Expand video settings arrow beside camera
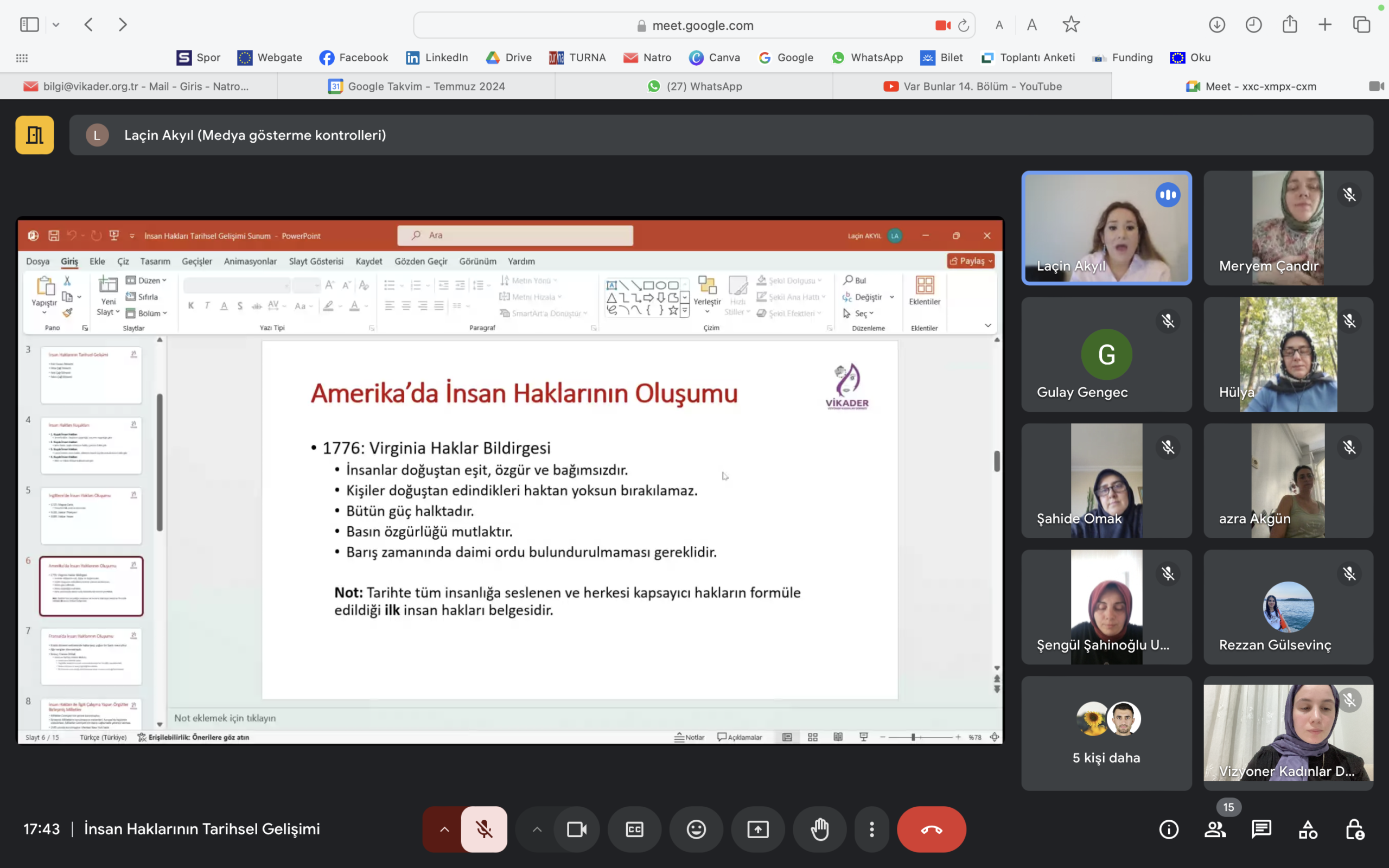Viewport: 1389px width, 868px height. 537,829
